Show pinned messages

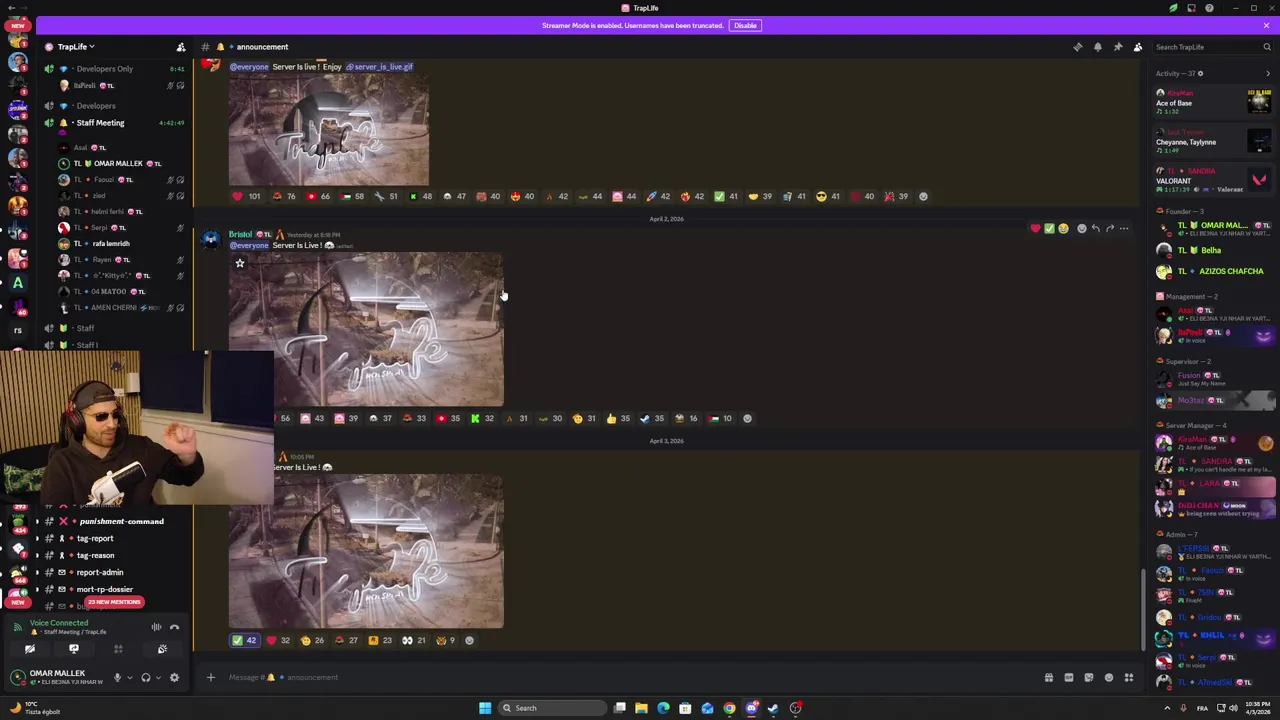click(x=1117, y=47)
